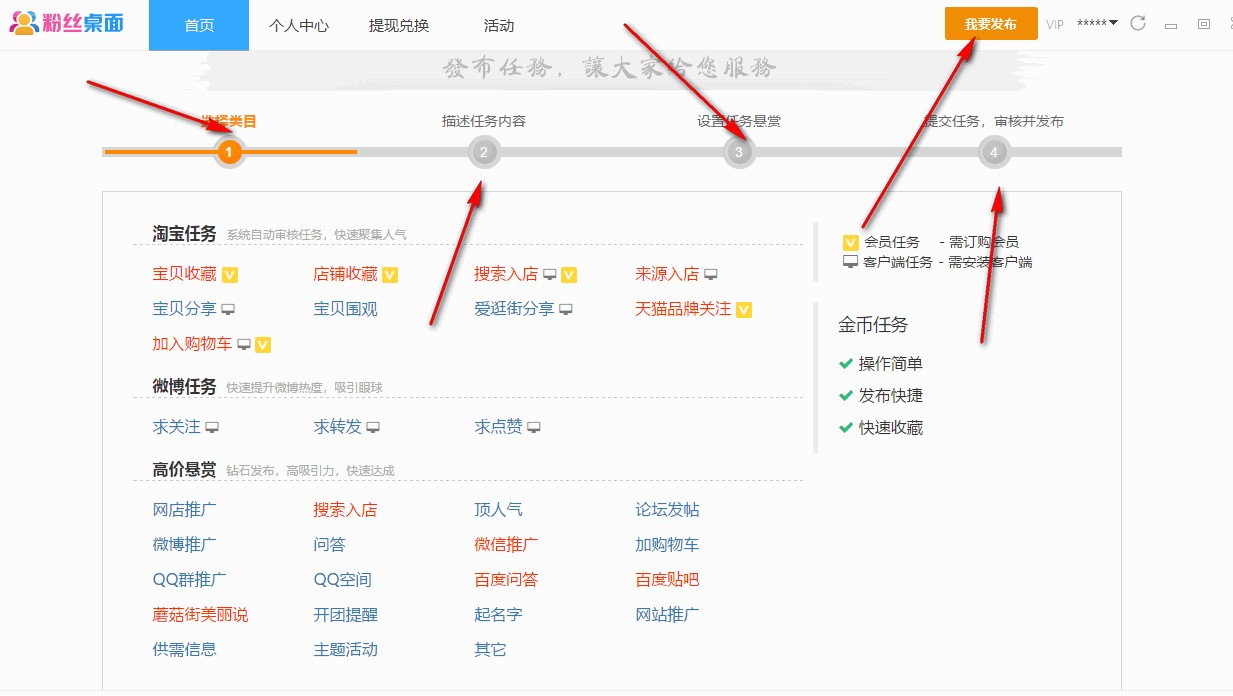Open the 百度贴吧 bounty category

(x=668, y=581)
